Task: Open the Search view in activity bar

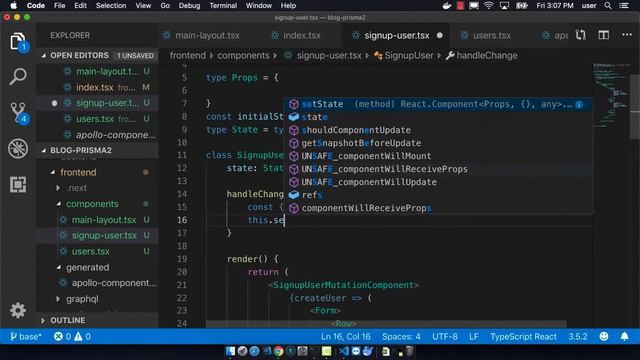Action: coord(18,76)
